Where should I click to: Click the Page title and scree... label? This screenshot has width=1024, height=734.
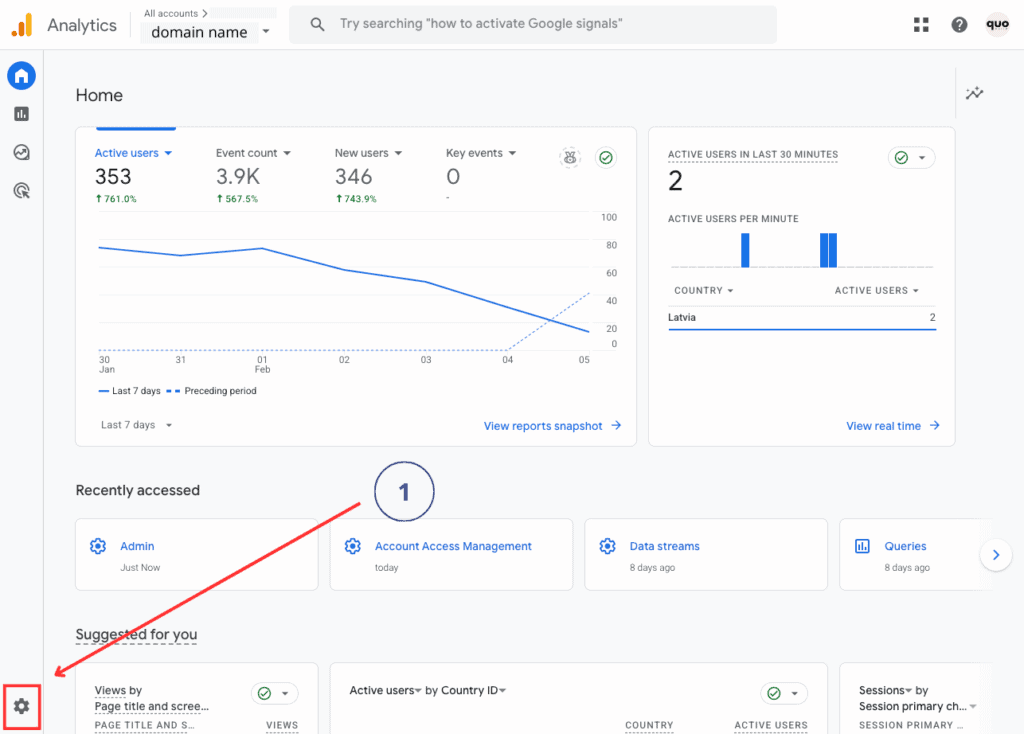coord(152,707)
